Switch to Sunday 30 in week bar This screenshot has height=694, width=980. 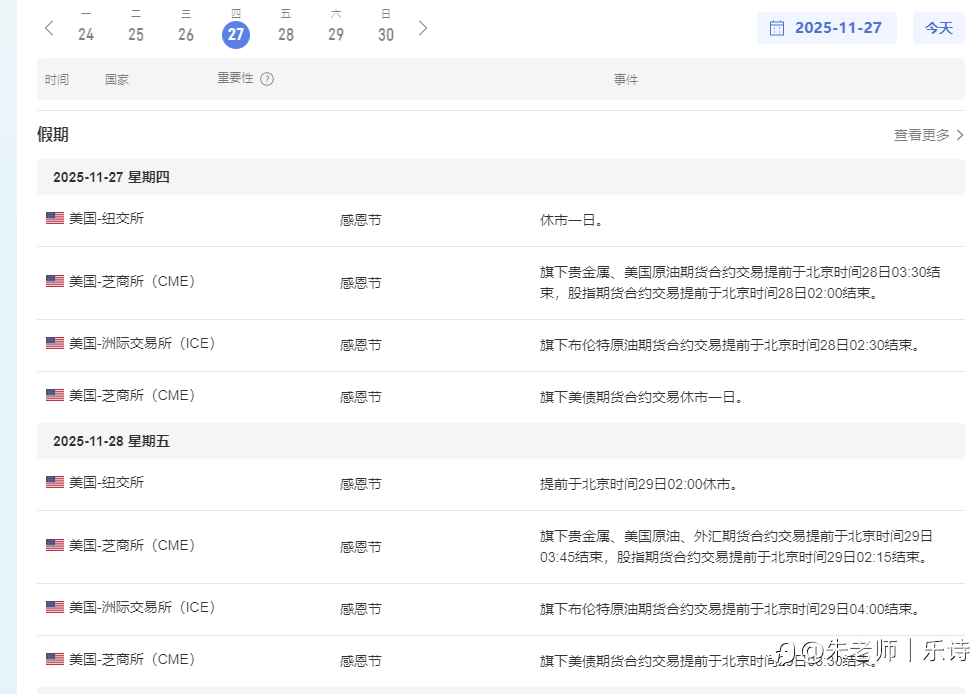[386, 34]
